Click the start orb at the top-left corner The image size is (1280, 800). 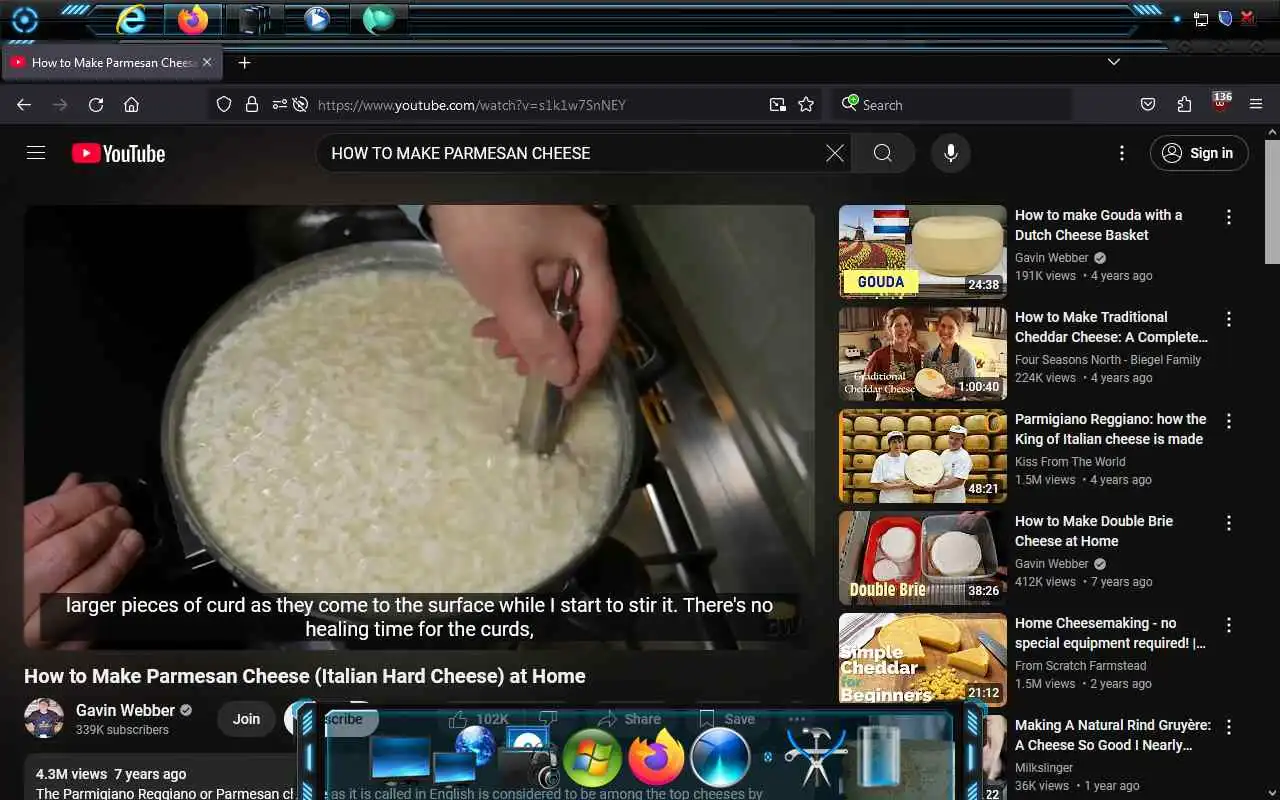(x=24, y=19)
